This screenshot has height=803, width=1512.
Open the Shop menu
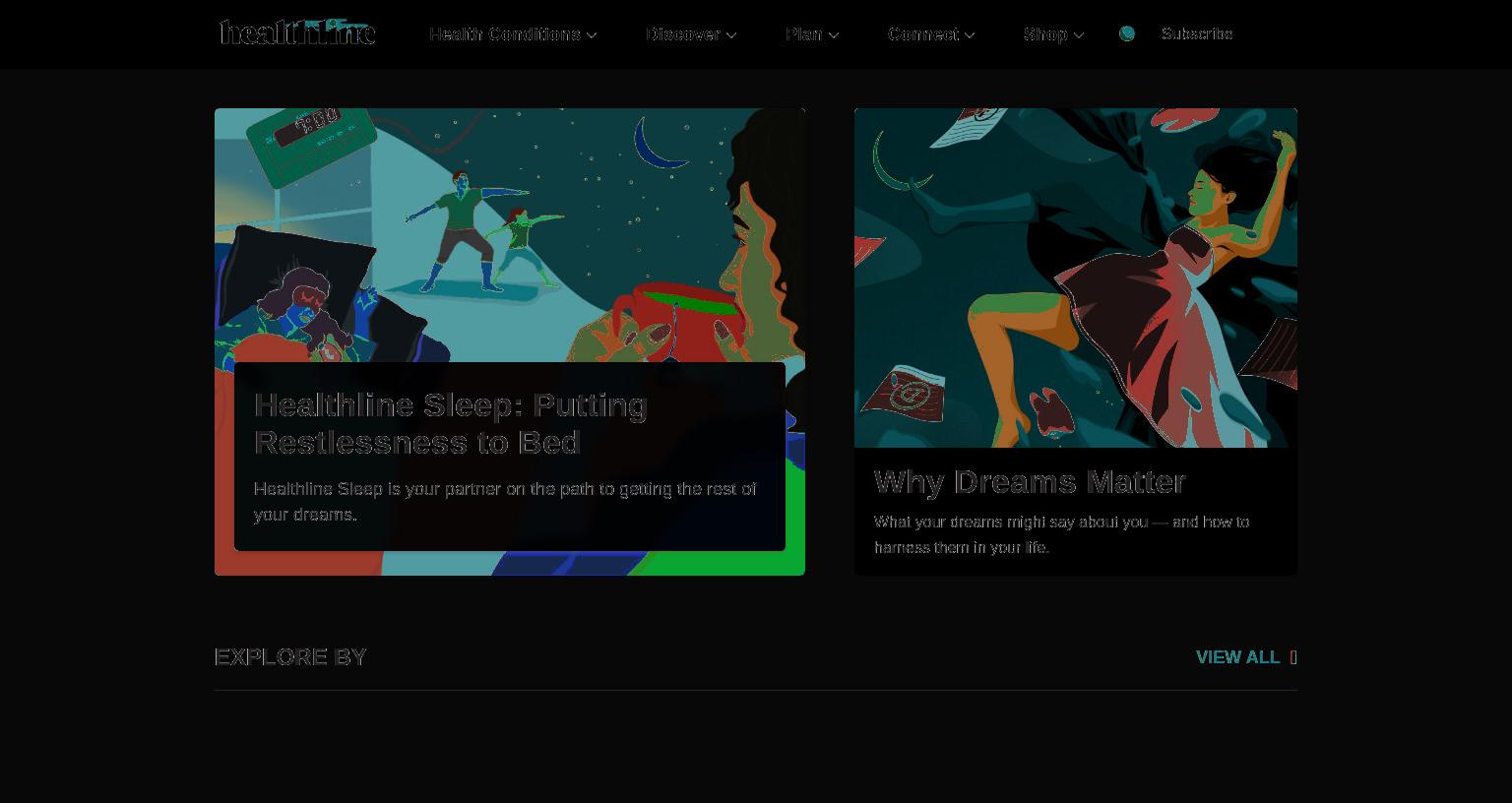(1053, 34)
